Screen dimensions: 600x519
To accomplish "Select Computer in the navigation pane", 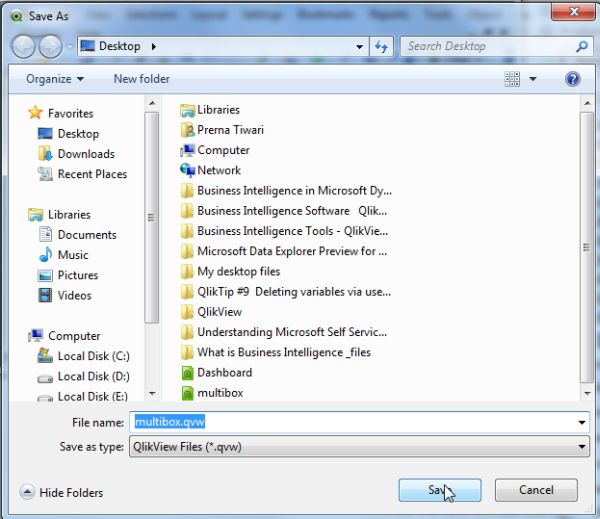I will pos(74,336).
